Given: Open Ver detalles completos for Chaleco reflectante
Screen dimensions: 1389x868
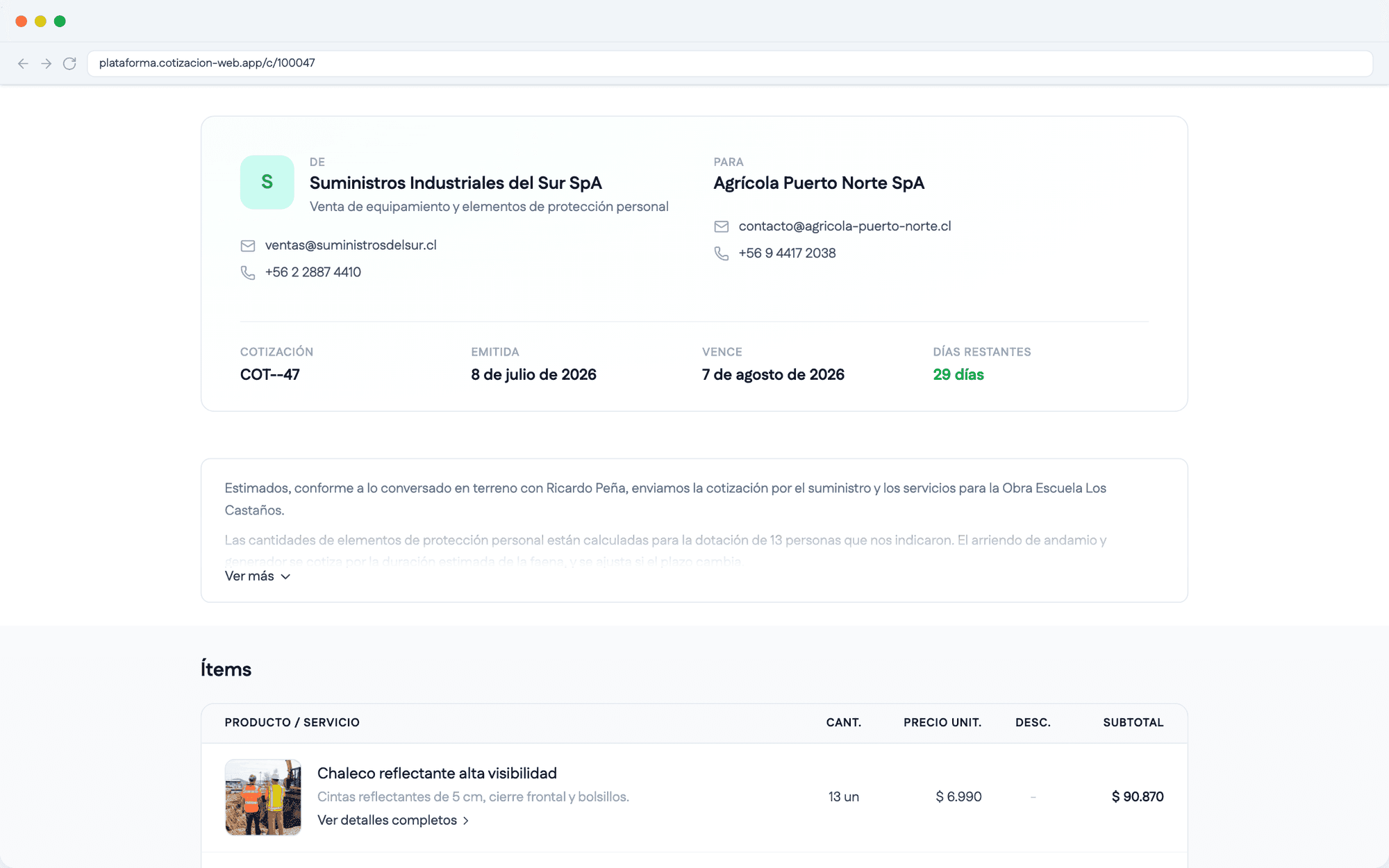Looking at the screenshot, I should [393, 820].
